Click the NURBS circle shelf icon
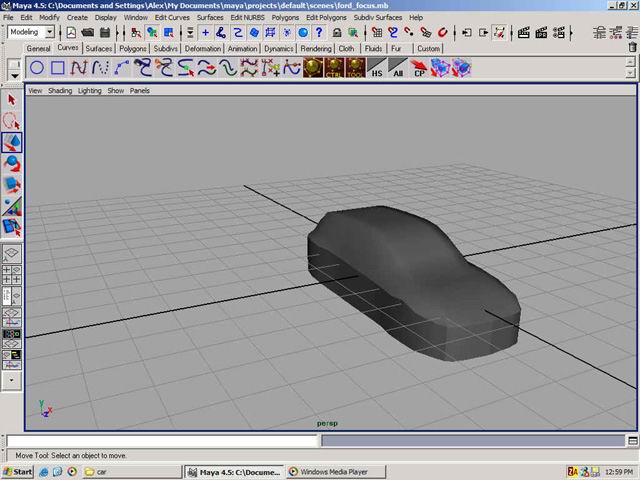The image size is (640, 480). 36,68
